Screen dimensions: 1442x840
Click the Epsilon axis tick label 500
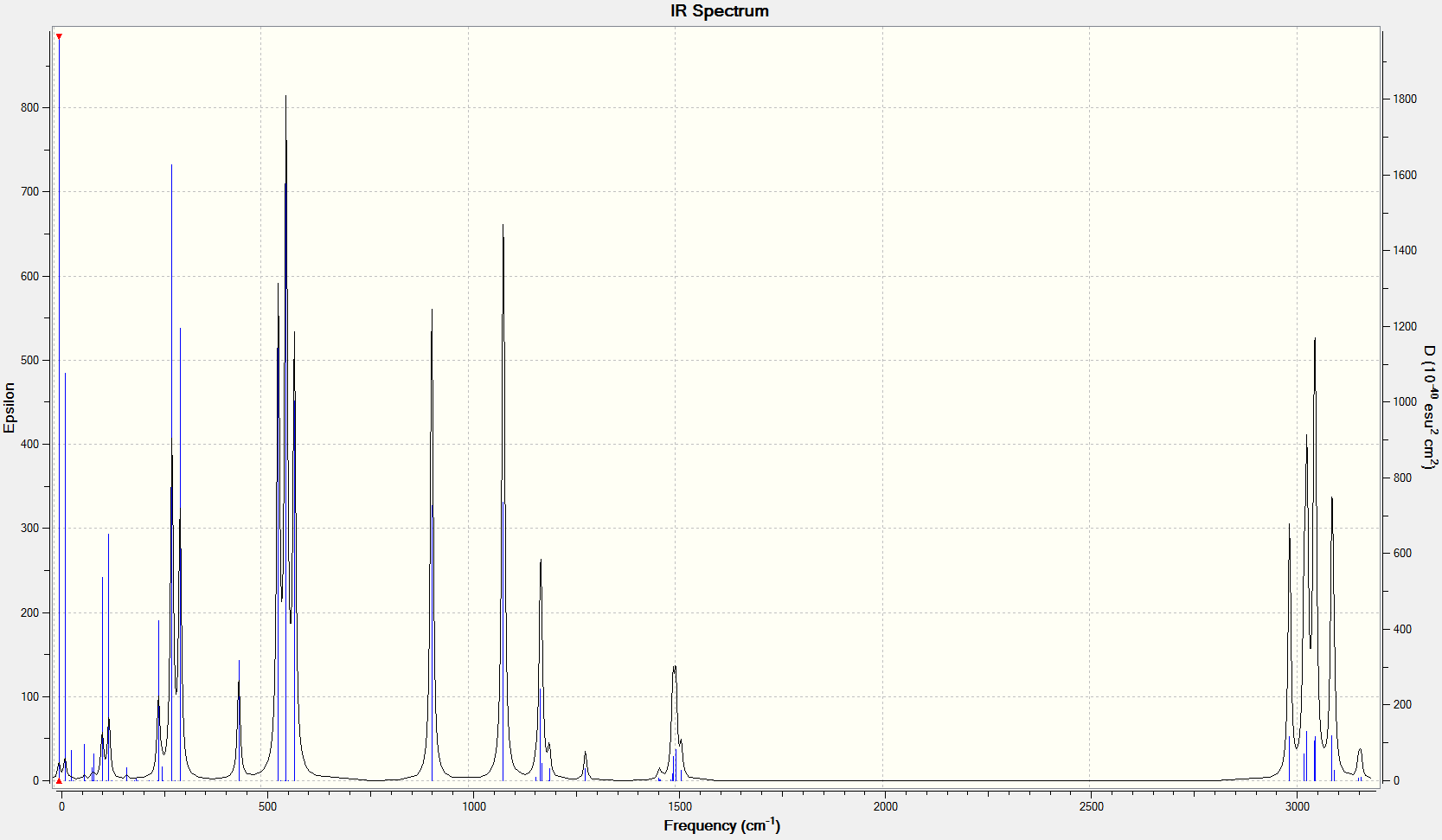(30, 360)
